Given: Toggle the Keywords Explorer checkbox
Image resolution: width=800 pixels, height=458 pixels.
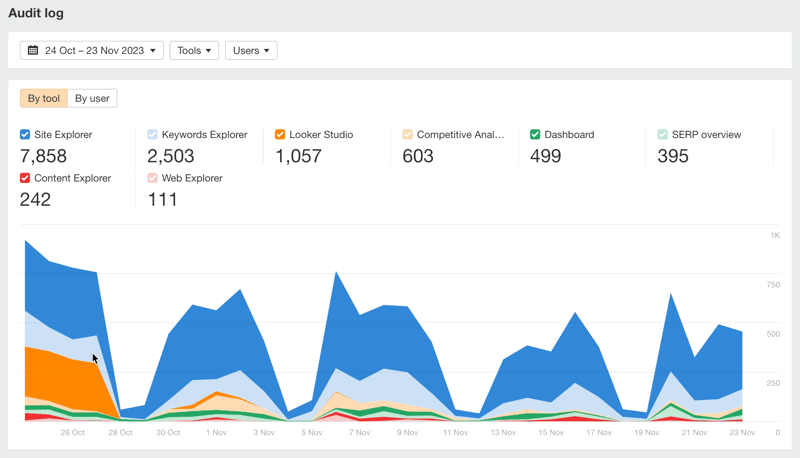Looking at the screenshot, I should 153,134.
